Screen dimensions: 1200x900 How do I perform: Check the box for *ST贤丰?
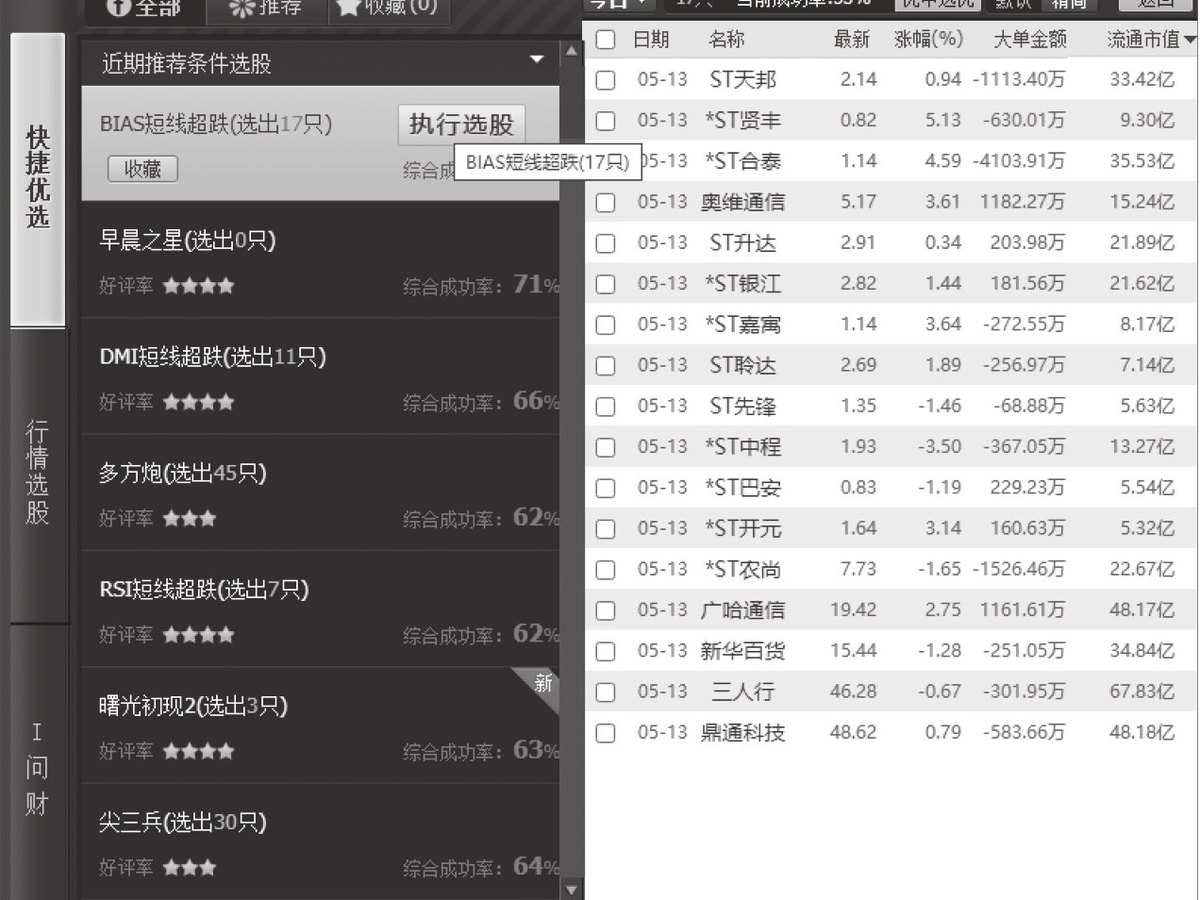pos(605,122)
